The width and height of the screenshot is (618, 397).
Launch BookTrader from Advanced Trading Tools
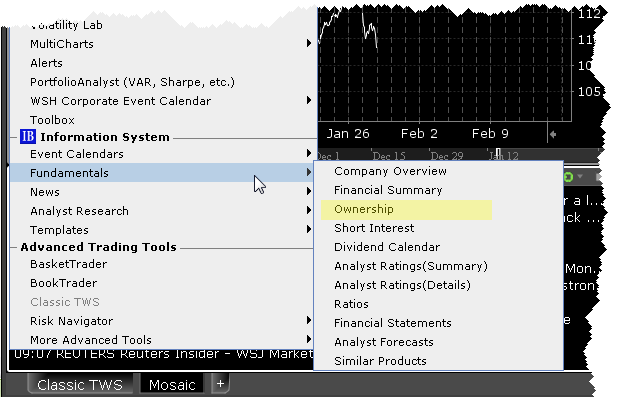pos(63,283)
